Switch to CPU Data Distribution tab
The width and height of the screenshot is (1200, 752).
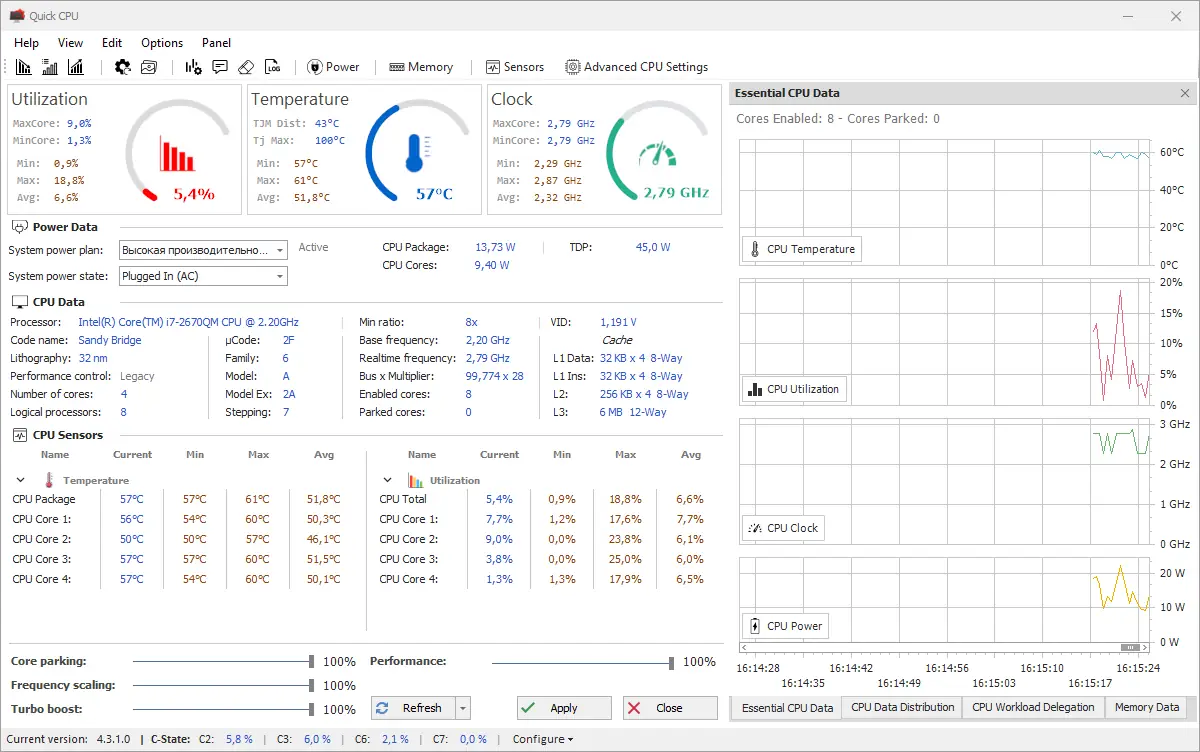pyautogui.click(x=902, y=707)
